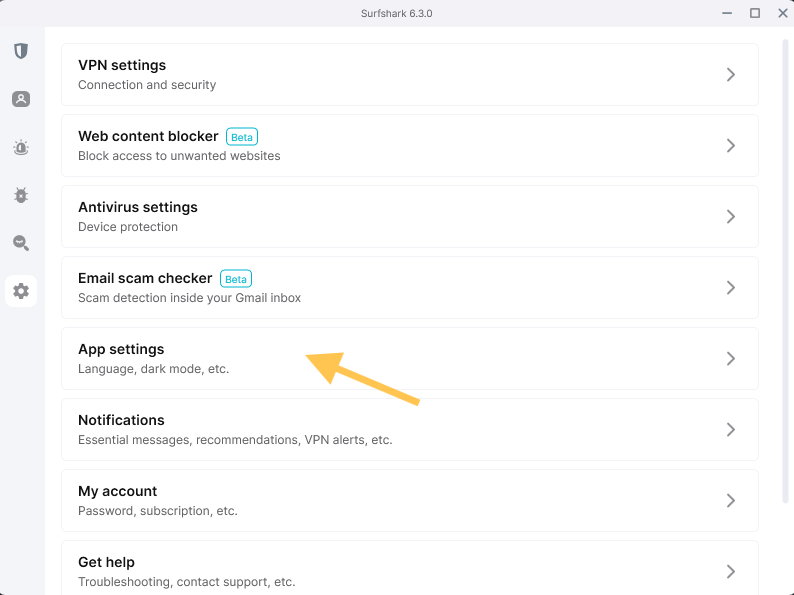
Task: Click the chevron on the Notifications row
Action: (x=731, y=429)
